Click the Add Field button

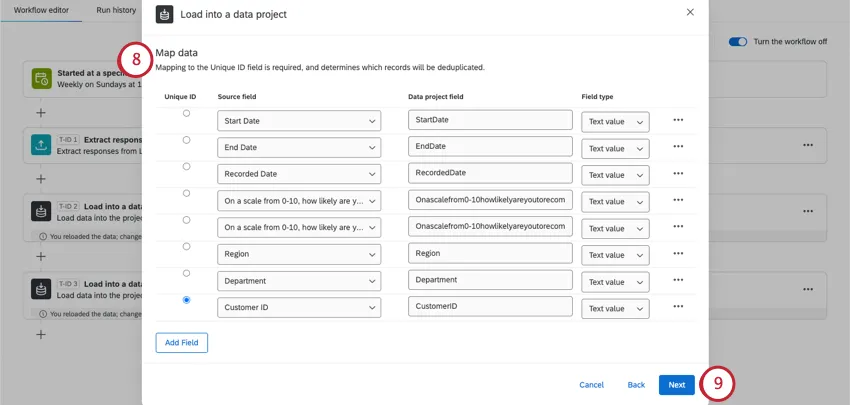pos(181,342)
